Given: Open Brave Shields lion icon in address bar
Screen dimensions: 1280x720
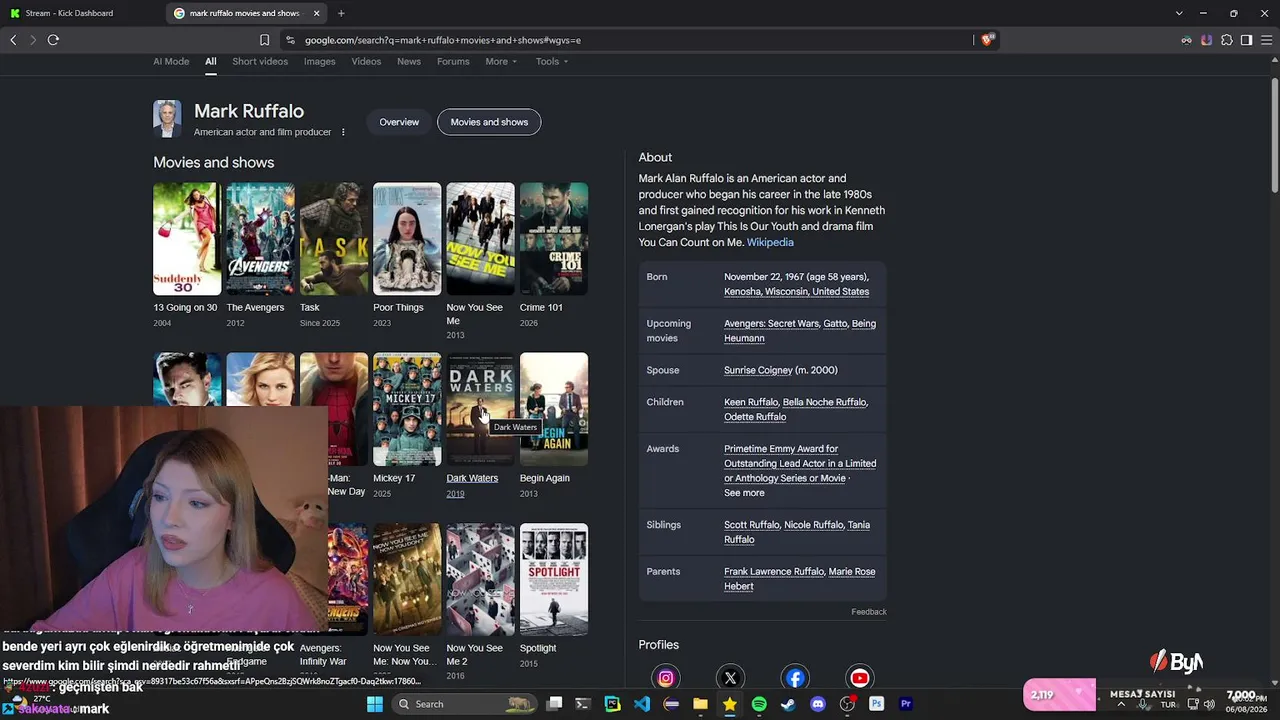Looking at the screenshot, I should click(x=987, y=40).
